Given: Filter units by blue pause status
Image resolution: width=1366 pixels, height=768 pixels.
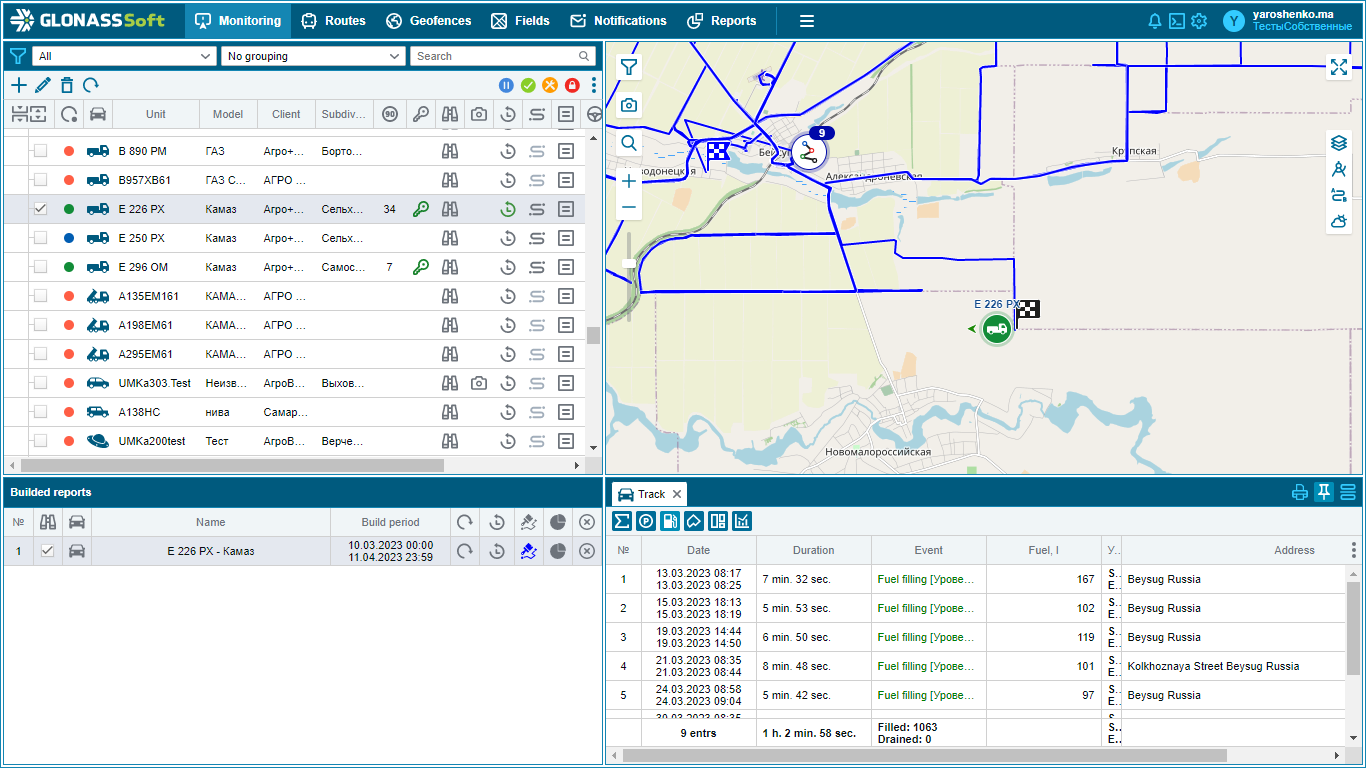Looking at the screenshot, I should (x=507, y=86).
